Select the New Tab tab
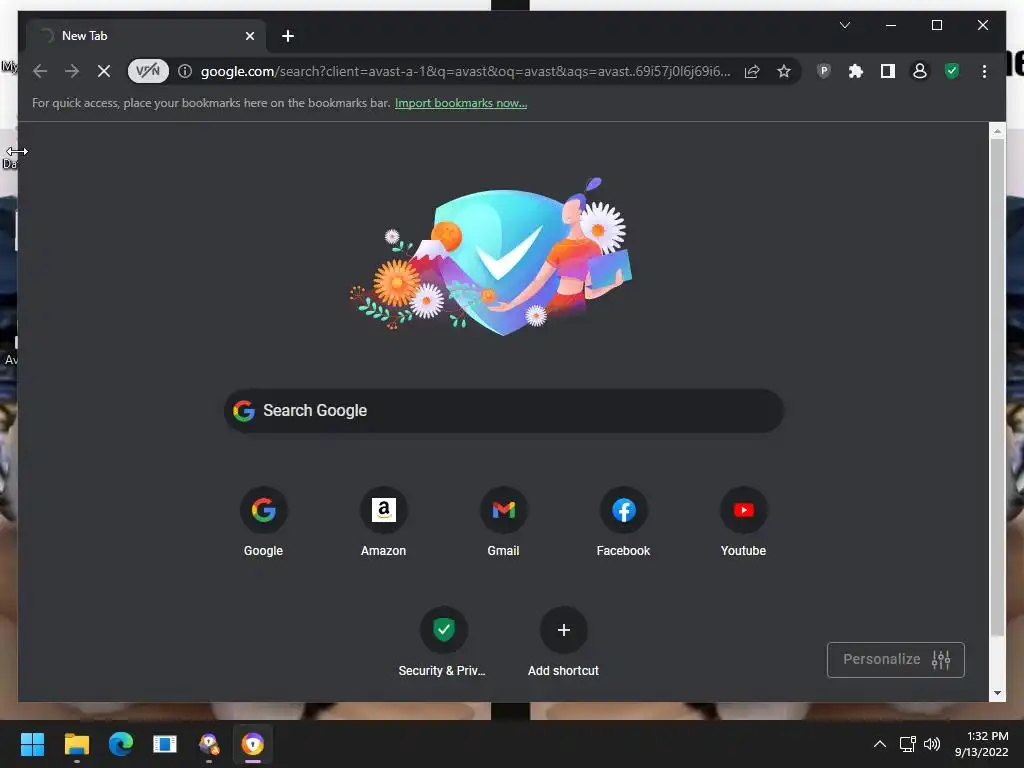Image resolution: width=1024 pixels, height=768 pixels. coord(145,36)
